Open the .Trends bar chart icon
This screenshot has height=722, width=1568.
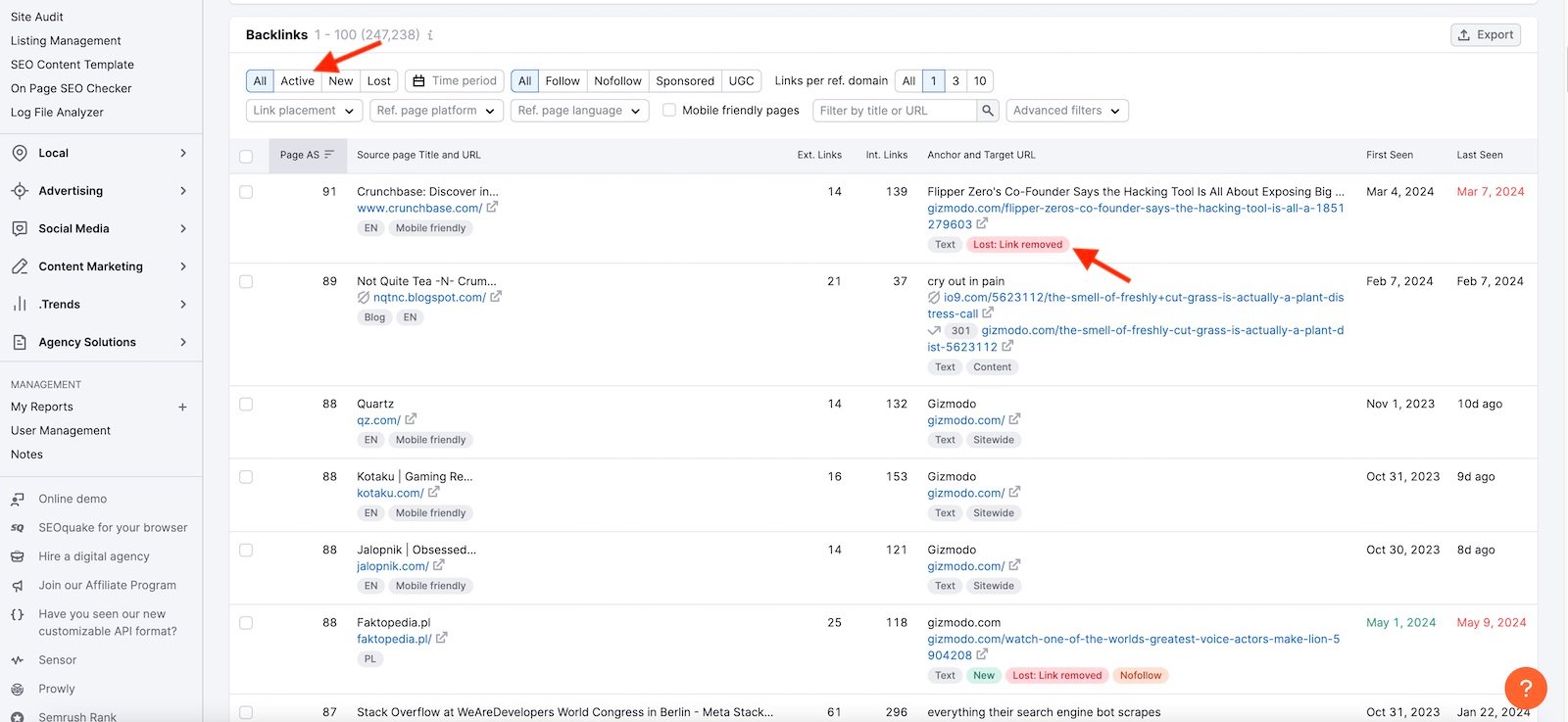pyautogui.click(x=19, y=305)
